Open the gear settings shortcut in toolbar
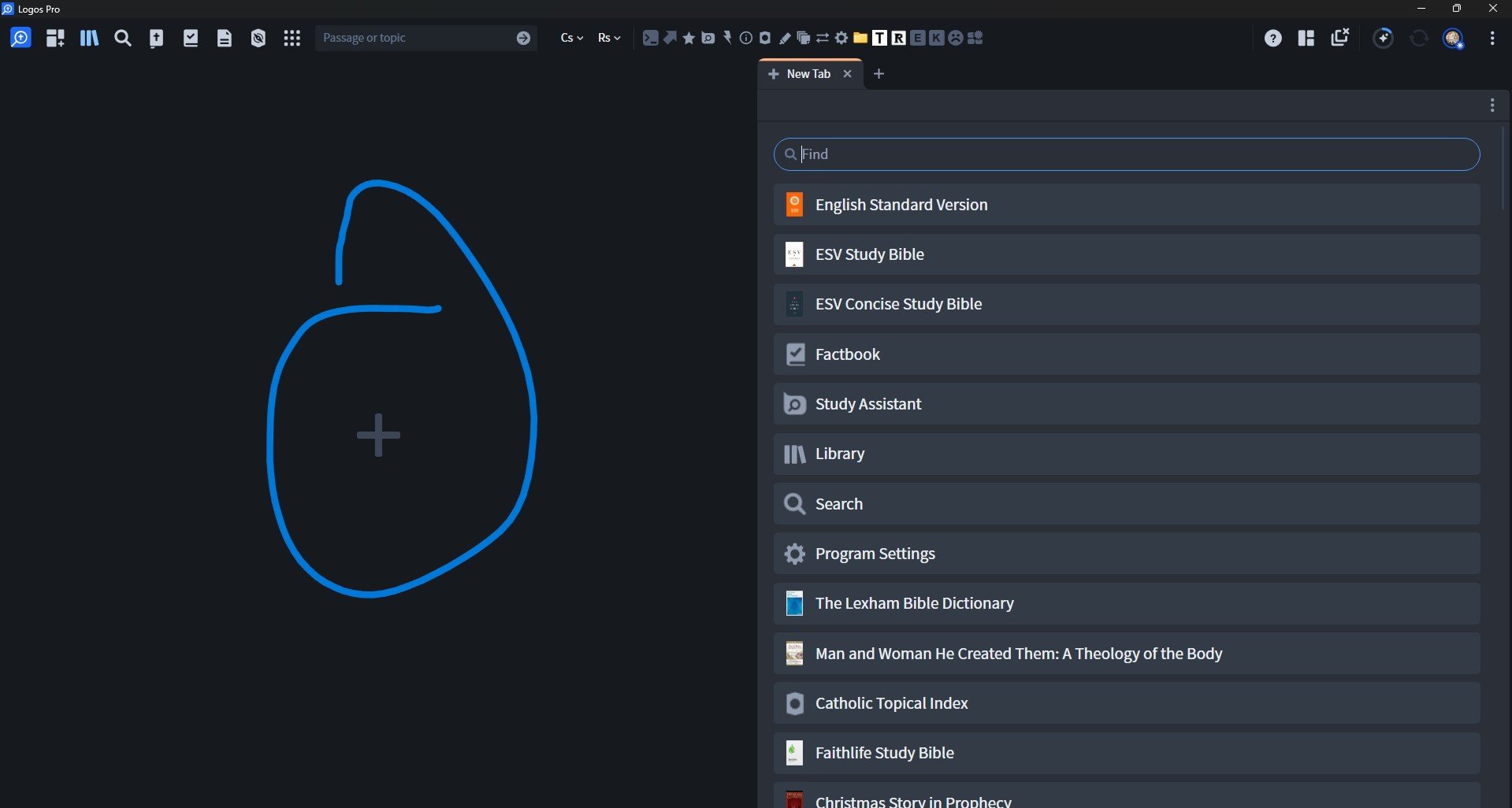The image size is (1512, 808). click(841, 38)
